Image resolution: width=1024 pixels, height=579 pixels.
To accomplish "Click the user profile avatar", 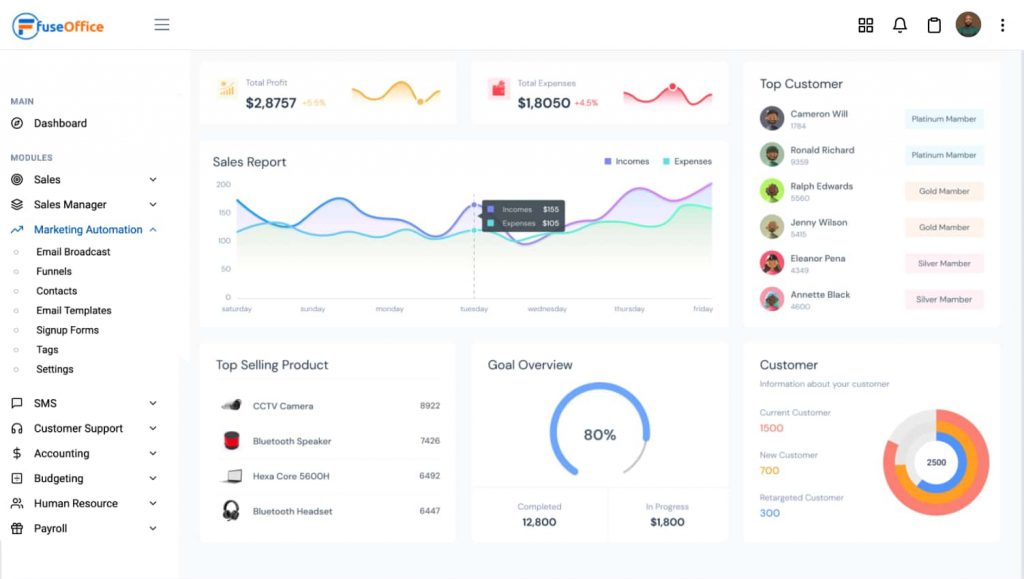I will (968, 24).
